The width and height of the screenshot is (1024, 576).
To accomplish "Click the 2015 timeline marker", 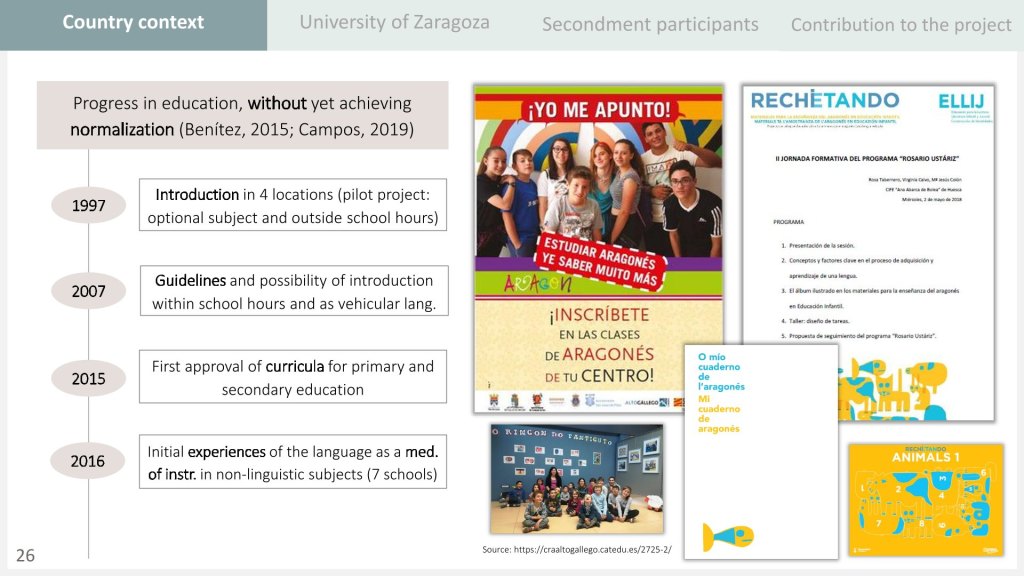I will (88, 379).
